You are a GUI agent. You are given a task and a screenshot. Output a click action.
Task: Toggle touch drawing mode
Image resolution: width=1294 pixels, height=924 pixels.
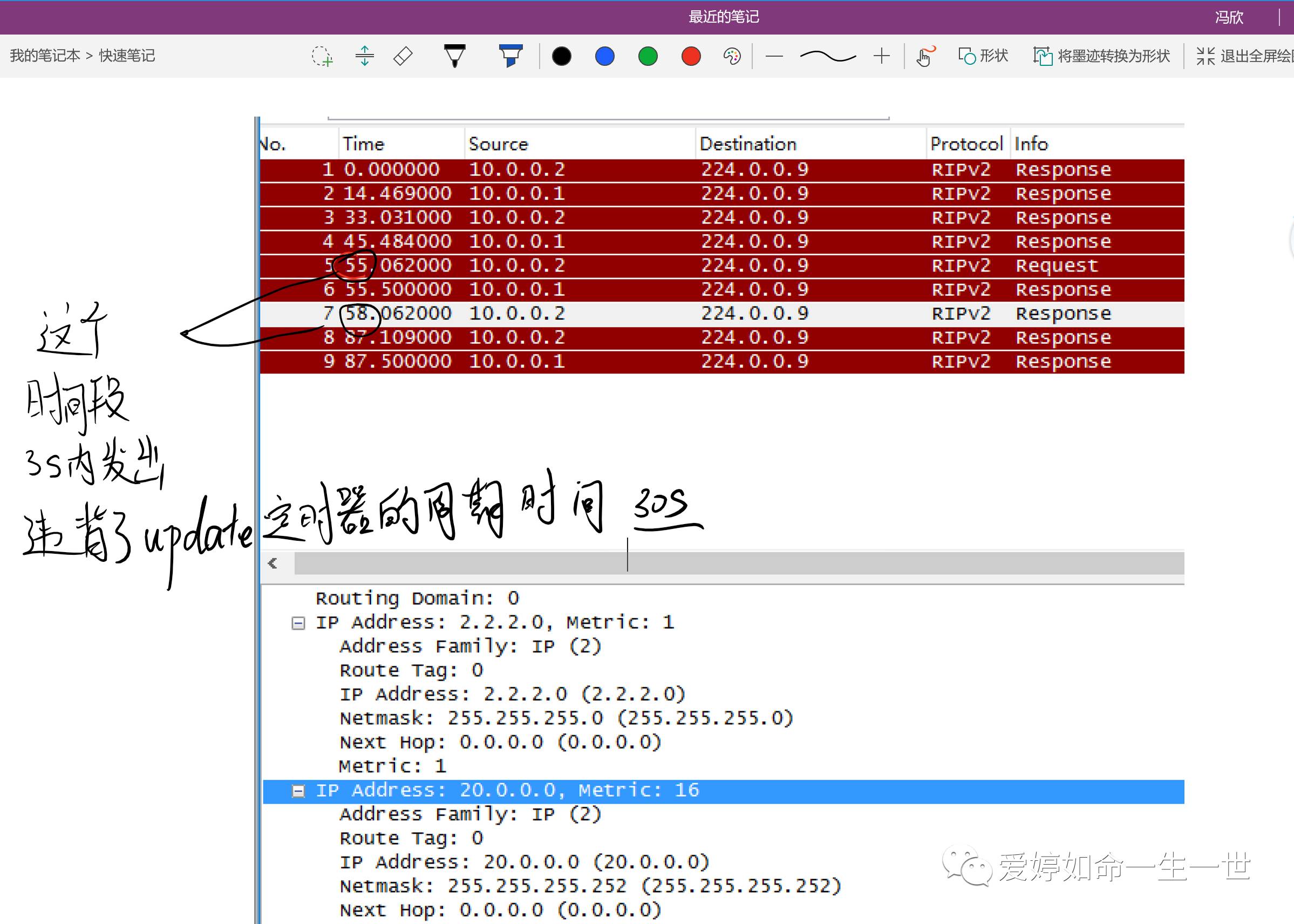coord(925,56)
